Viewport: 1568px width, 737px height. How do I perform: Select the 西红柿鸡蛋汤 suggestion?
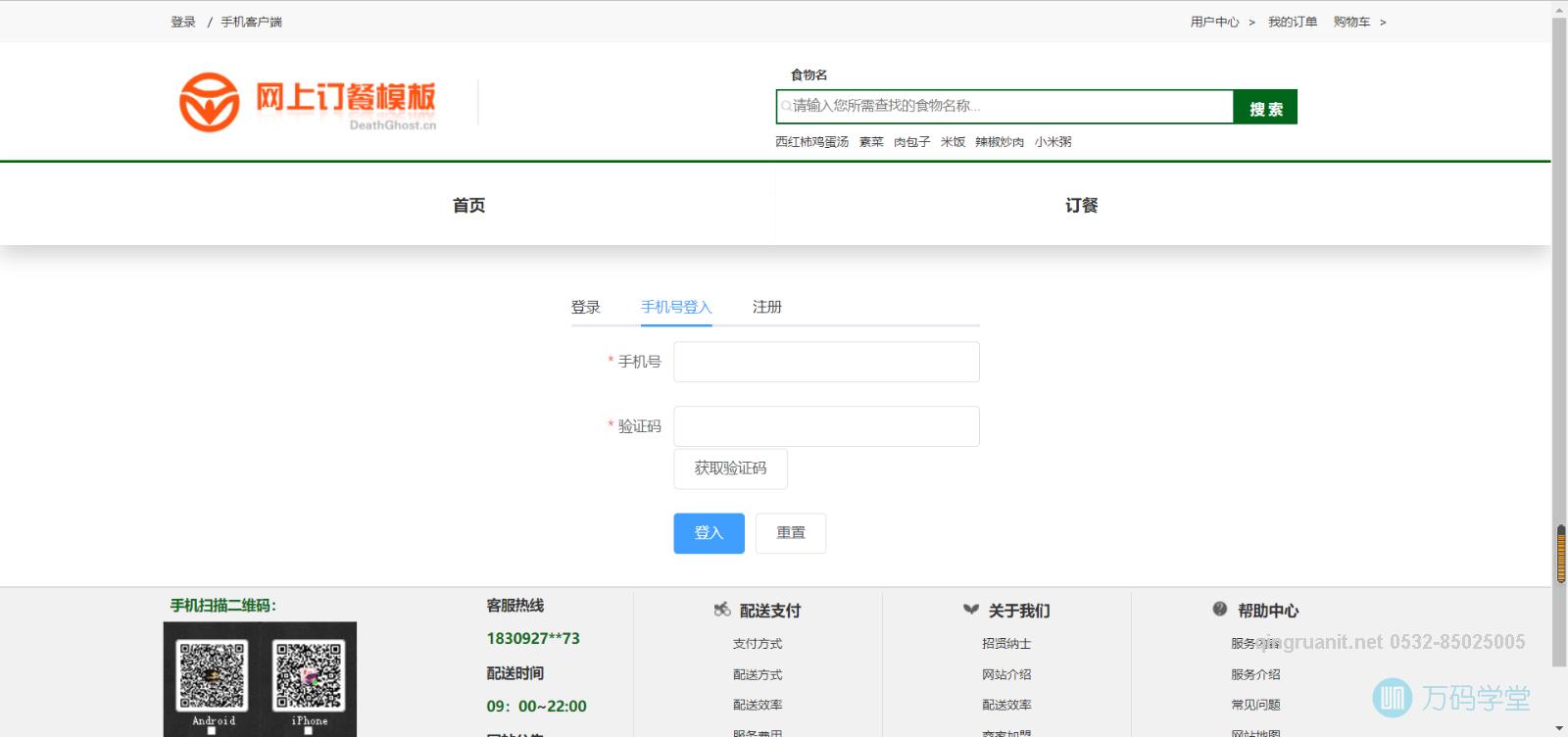pyautogui.click(x=812, y=142)
